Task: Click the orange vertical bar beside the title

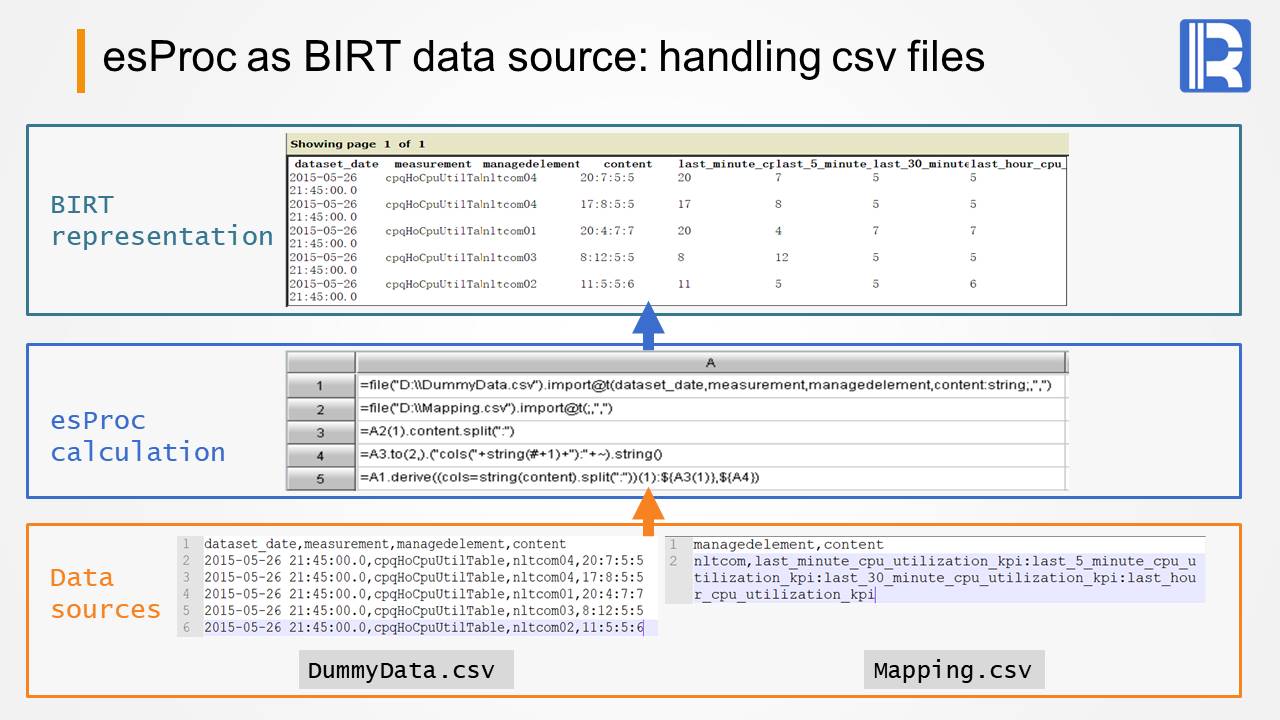Action: 81,61
